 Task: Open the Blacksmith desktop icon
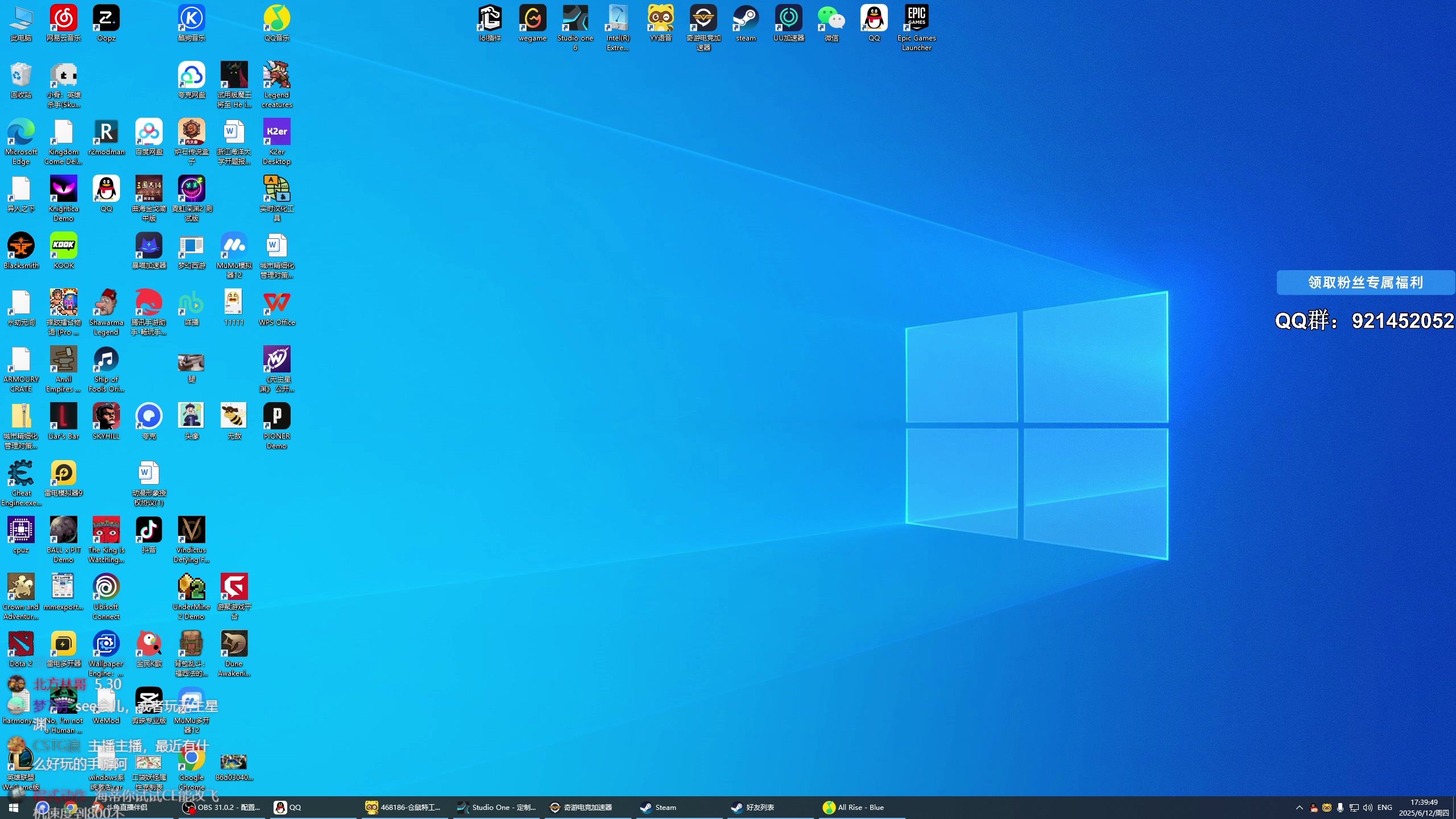click(20, 251)
